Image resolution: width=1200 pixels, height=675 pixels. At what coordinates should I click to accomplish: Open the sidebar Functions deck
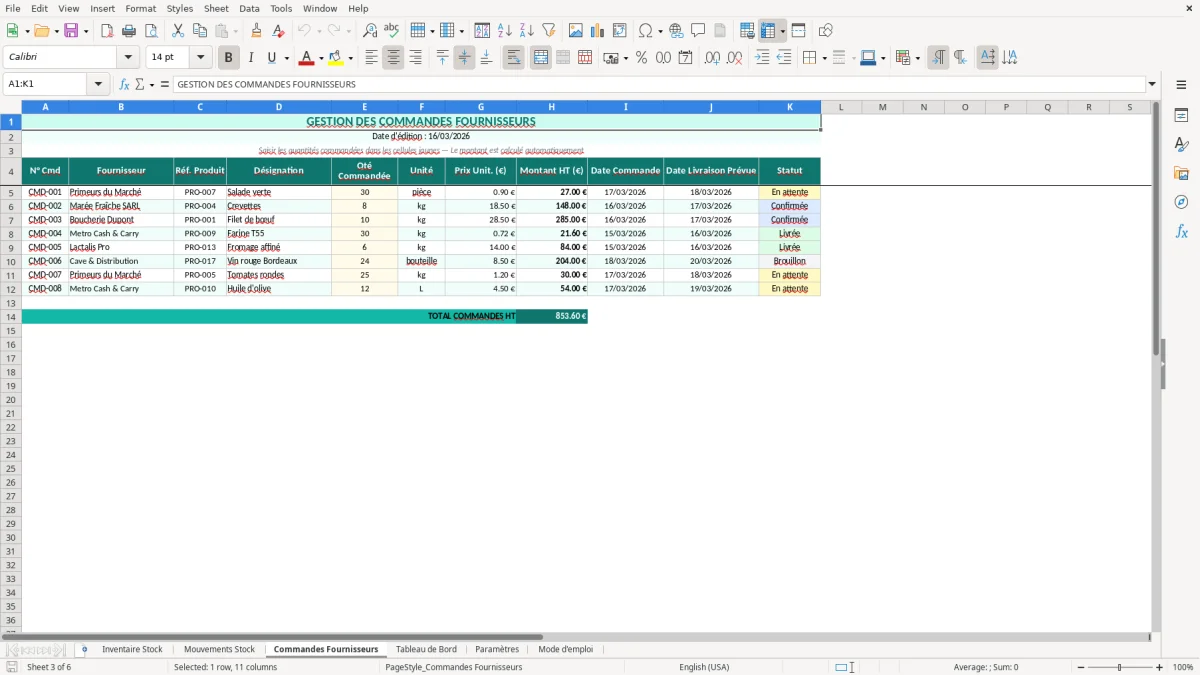coord(1181,231)
